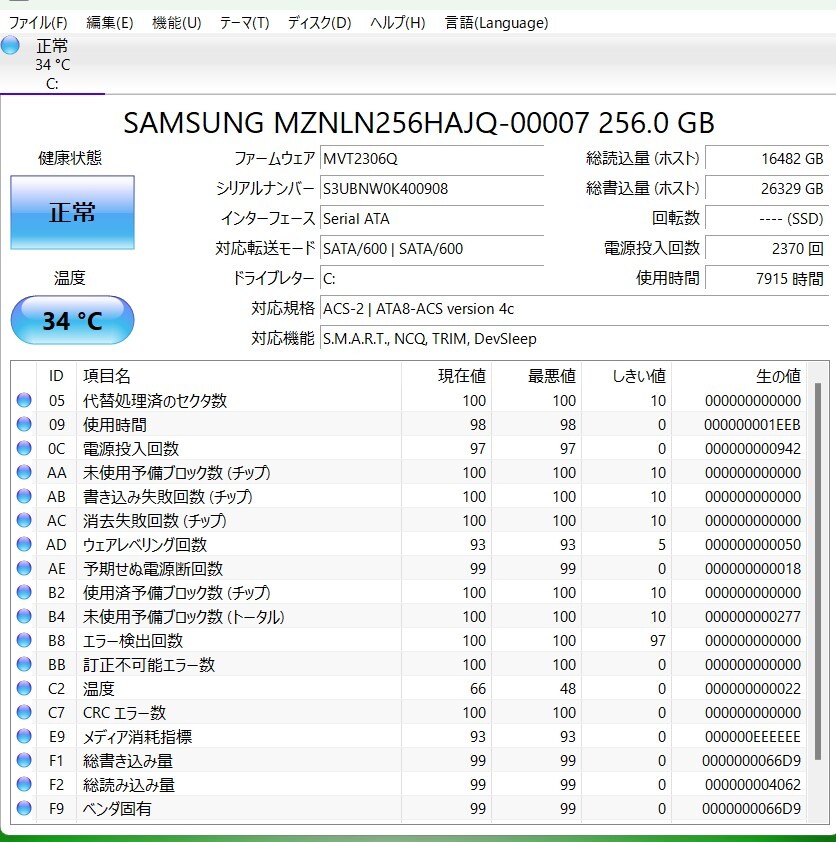Image resolution: width=836 pixels, height=842 pixels.
Task: Click the status orb for attribute F1
Action: (x=24, y=760)
